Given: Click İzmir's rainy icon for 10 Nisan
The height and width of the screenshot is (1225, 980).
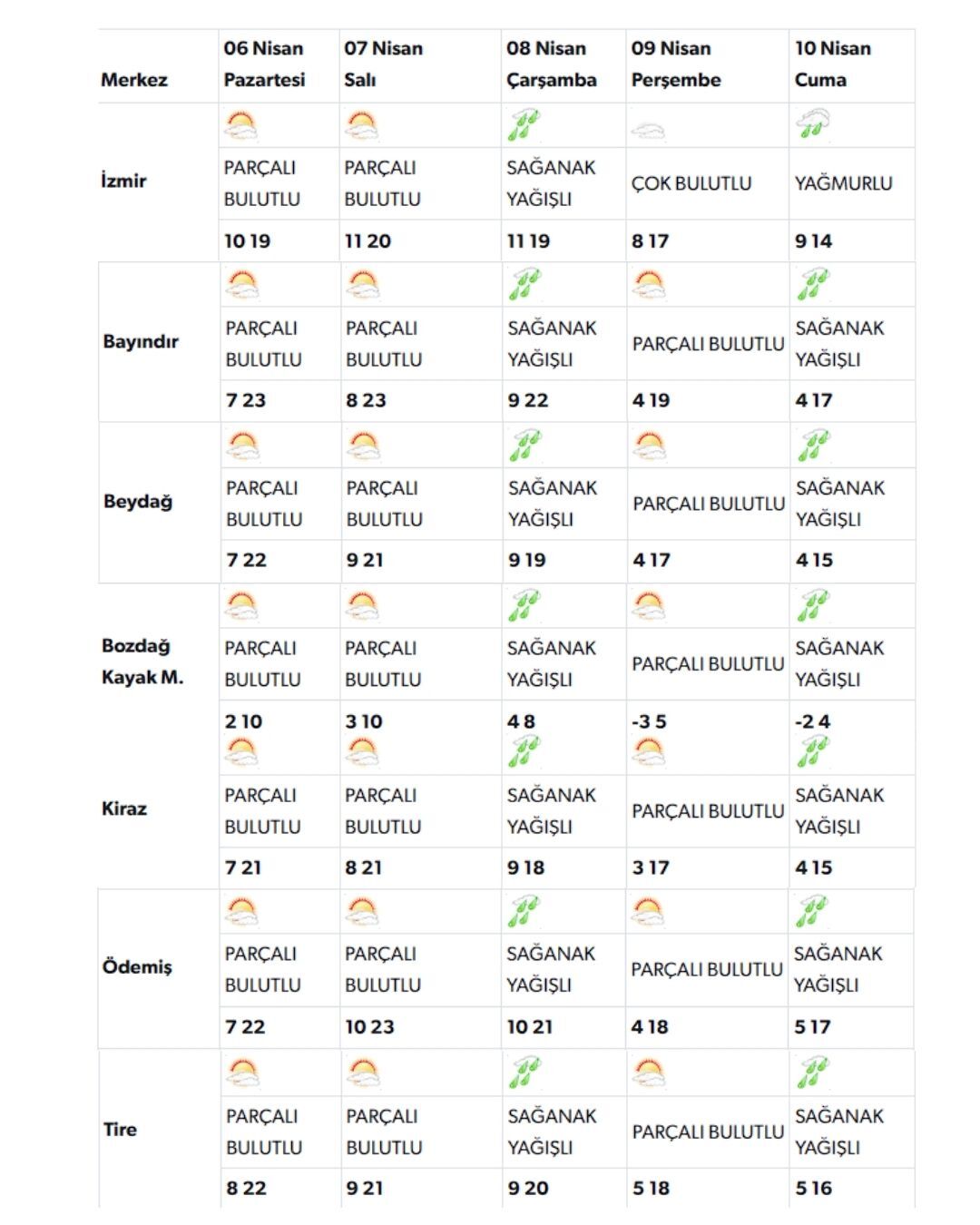Looking at the screenshot, I should 812,123.
